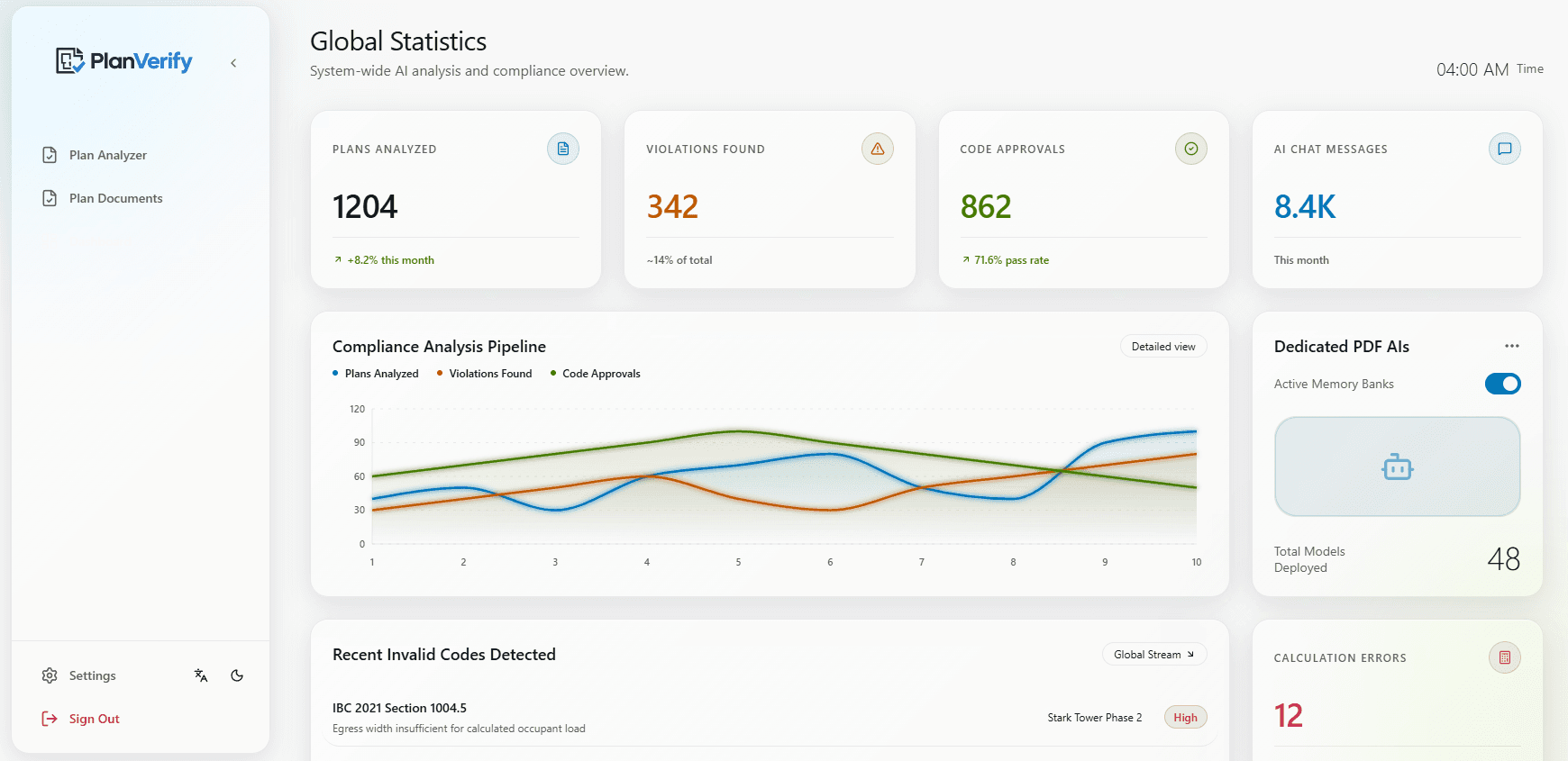Click the 342 violations found value

673,207
